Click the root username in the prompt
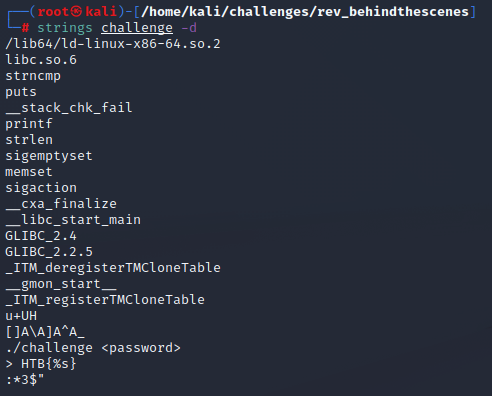492x396 pixels. (53, 12)
